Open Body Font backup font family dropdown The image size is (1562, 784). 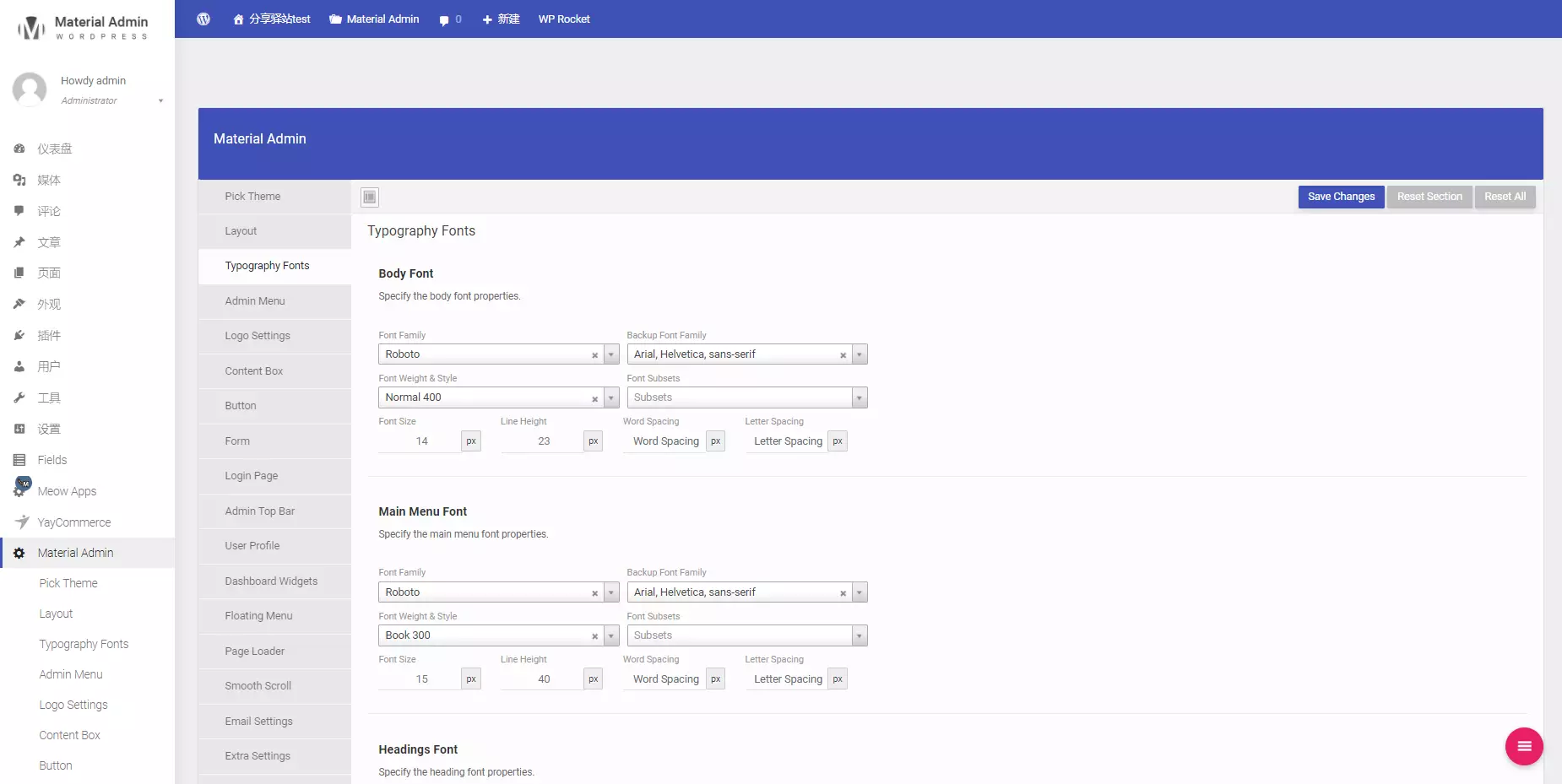(x=860, y=354)
